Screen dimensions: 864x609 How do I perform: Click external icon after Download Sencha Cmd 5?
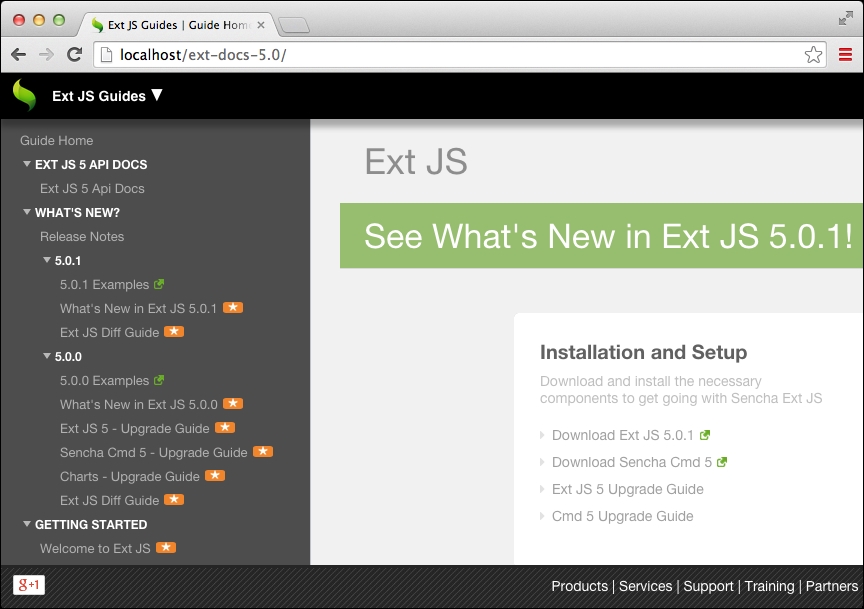tap(722, 462)
